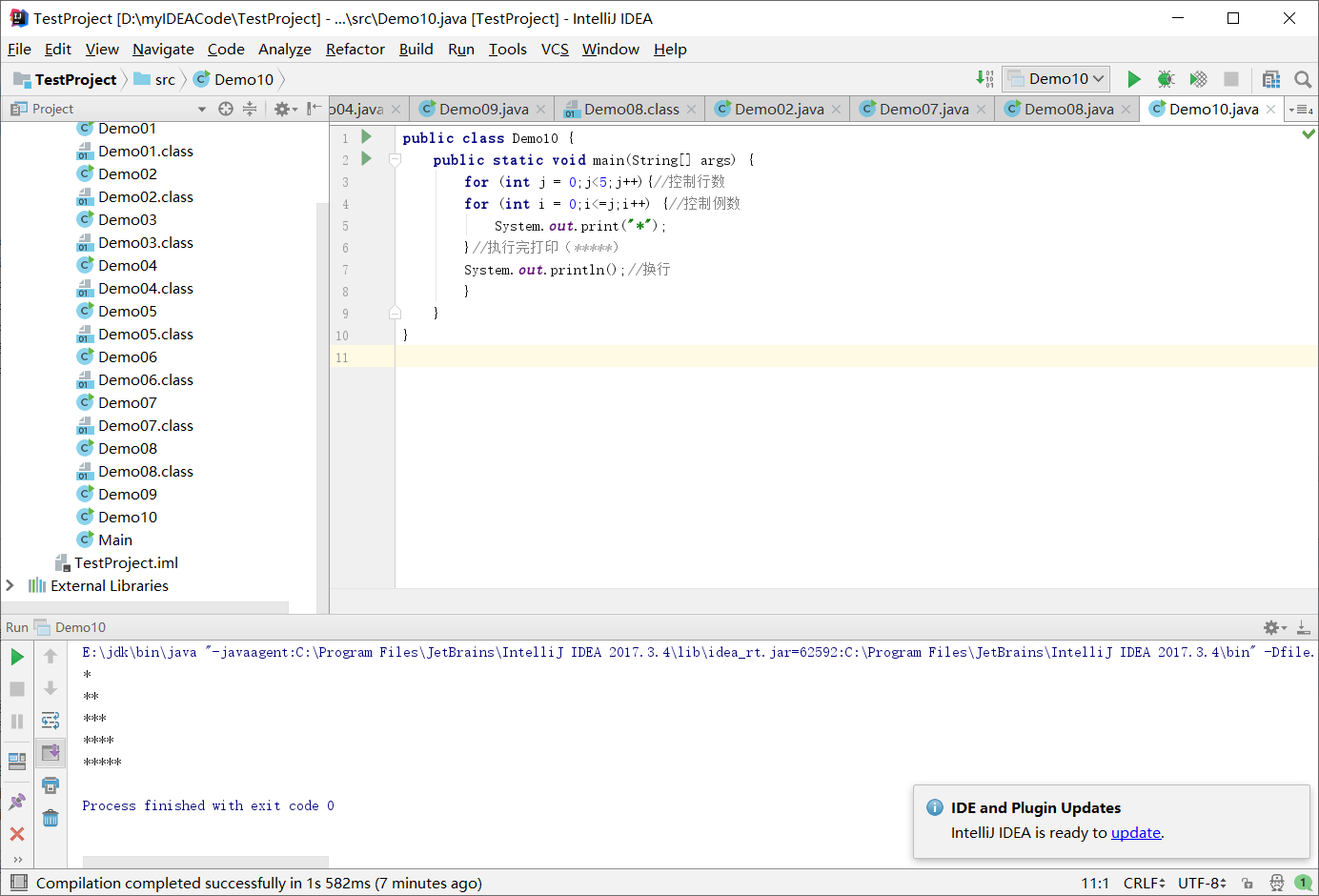Open the Navigate menu
The height and width of the screenshot is (896, 1319).
(163, 50)
